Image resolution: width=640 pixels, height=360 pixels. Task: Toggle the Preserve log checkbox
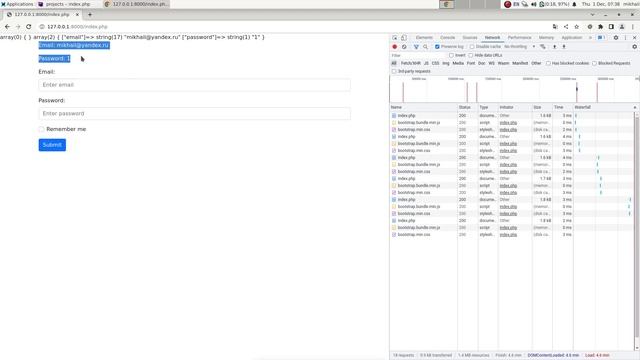coord(437,47)
